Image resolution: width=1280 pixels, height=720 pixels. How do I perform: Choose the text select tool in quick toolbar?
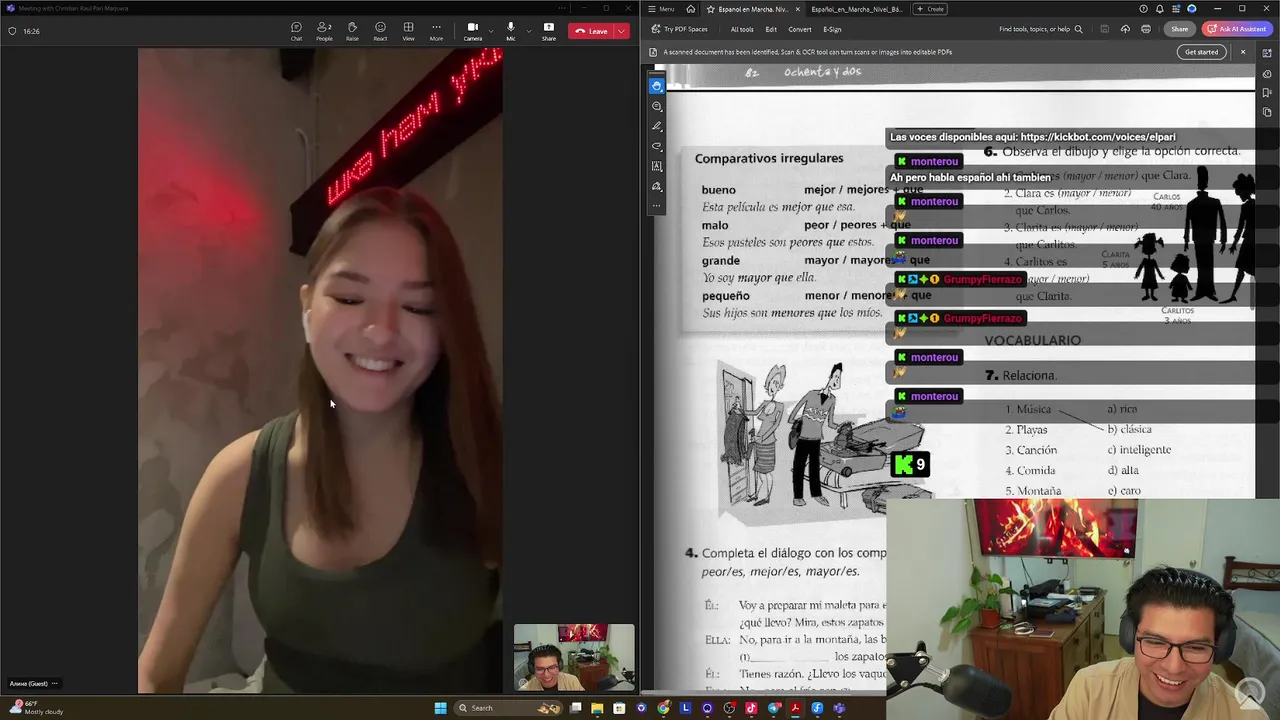pos(657,166)
